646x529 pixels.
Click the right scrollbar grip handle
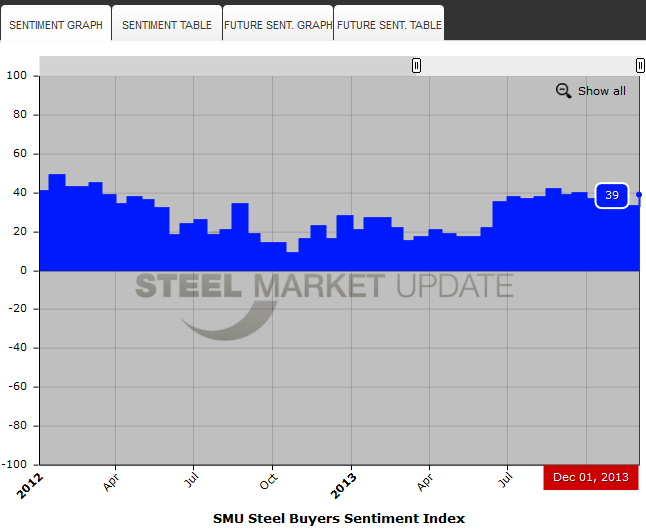click(x=640, y=66)
